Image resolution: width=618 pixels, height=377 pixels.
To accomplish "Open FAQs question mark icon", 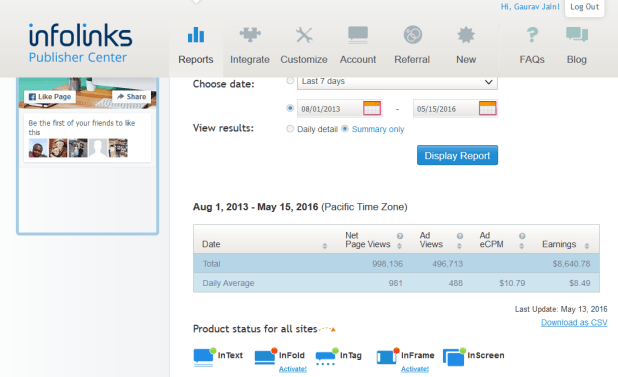I will tap(532, 35).
